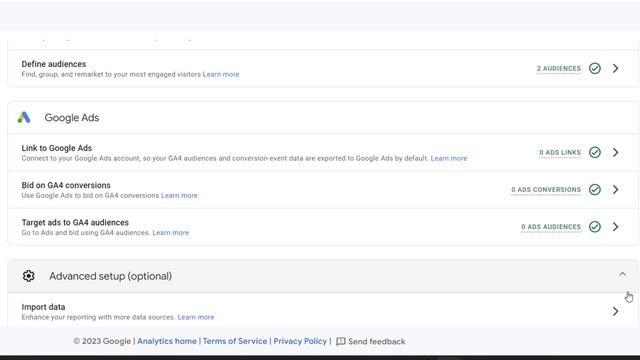Collapse the Advanced setup (optional) section
The height and width of the screenshot is (360, 640).
point(622,274)
